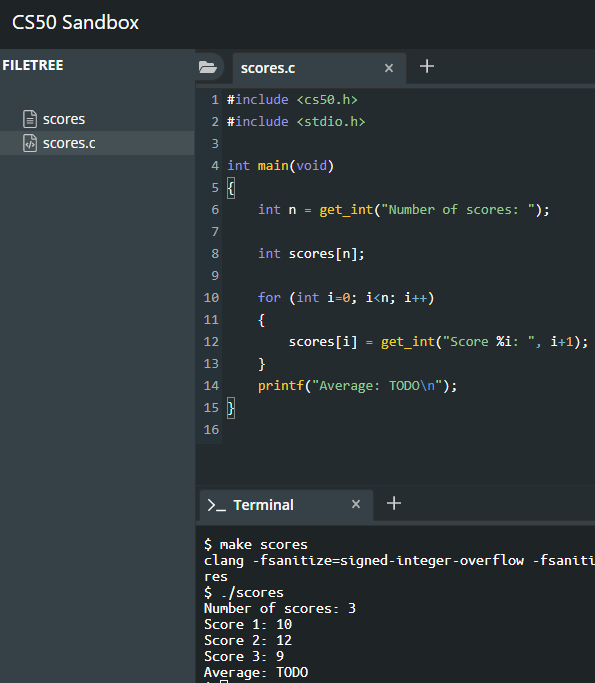Click line number 1 in the gutter
Viewport: 595px width, 683px height.
215,100
